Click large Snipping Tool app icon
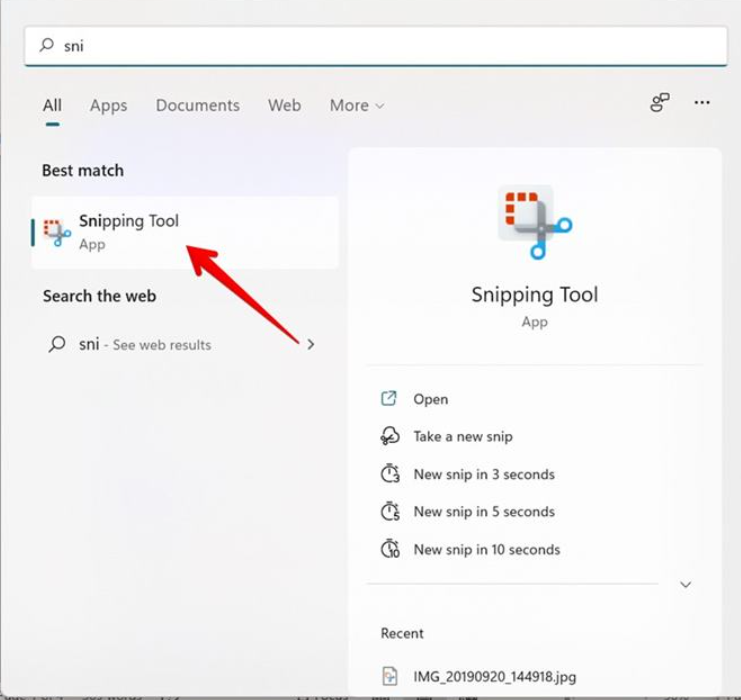Viewport: 741px width, 700px height. coord(535,222)
